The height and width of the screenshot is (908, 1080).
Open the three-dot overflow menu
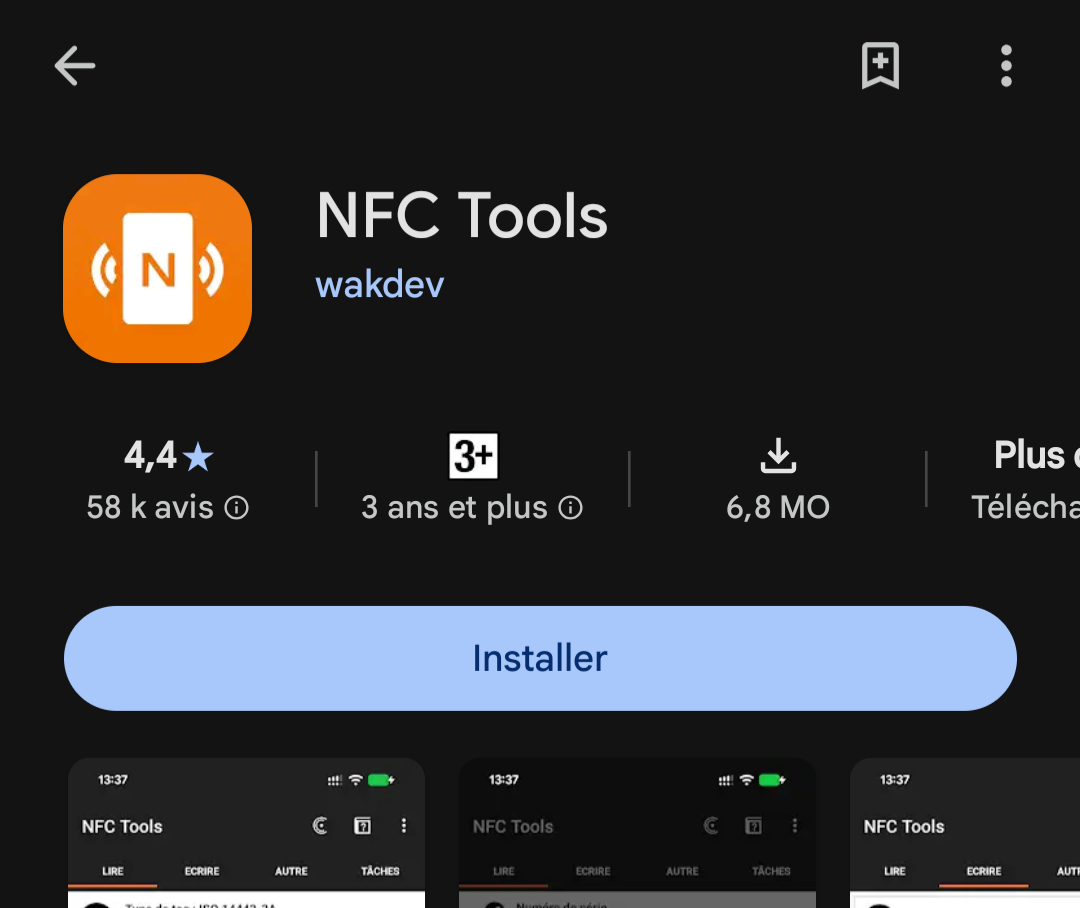1006,65
